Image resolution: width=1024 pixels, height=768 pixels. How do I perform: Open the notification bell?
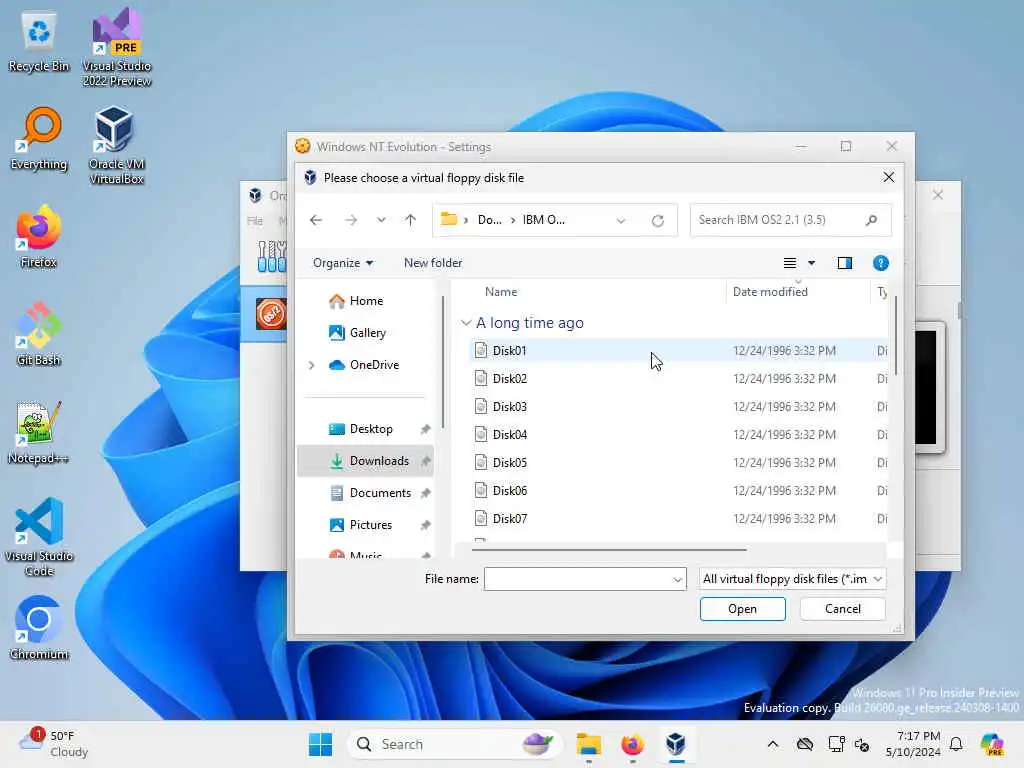point(956,744)
